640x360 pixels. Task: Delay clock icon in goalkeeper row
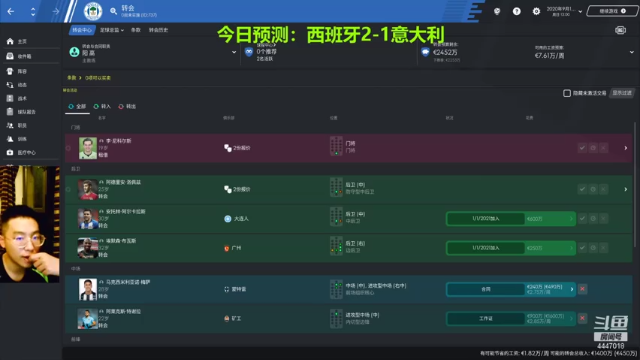593,148
